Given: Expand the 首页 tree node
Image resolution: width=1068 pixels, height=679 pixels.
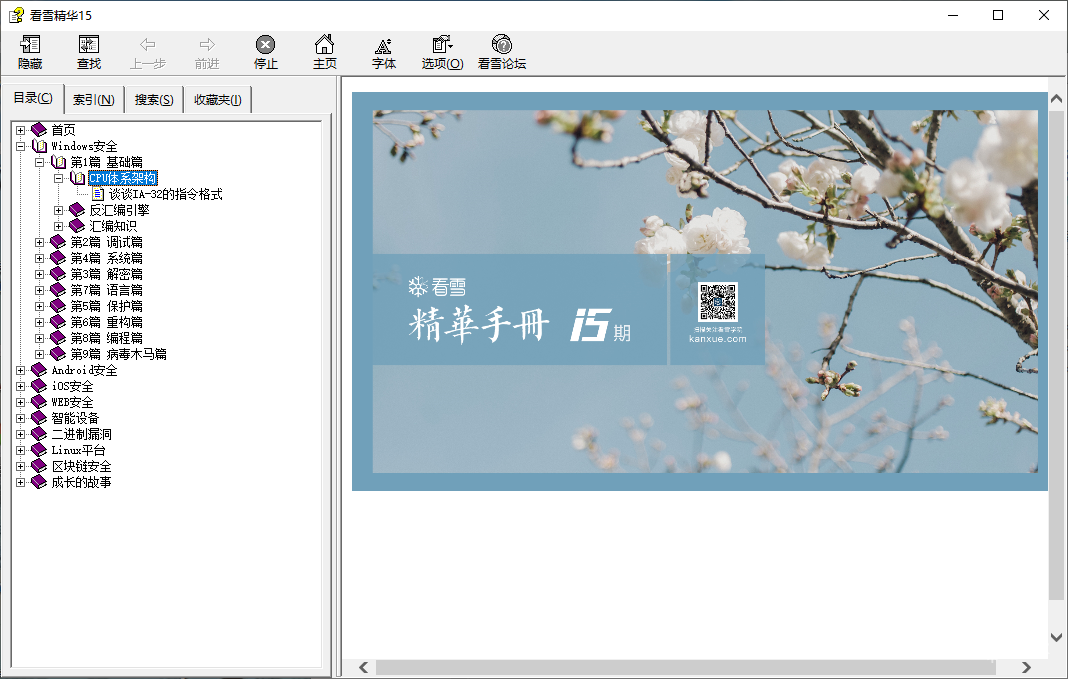Looking at the screenshot, I should click(20, 130).
